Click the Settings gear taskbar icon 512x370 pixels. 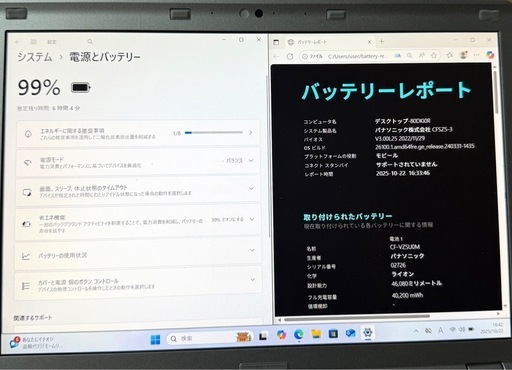368,332
